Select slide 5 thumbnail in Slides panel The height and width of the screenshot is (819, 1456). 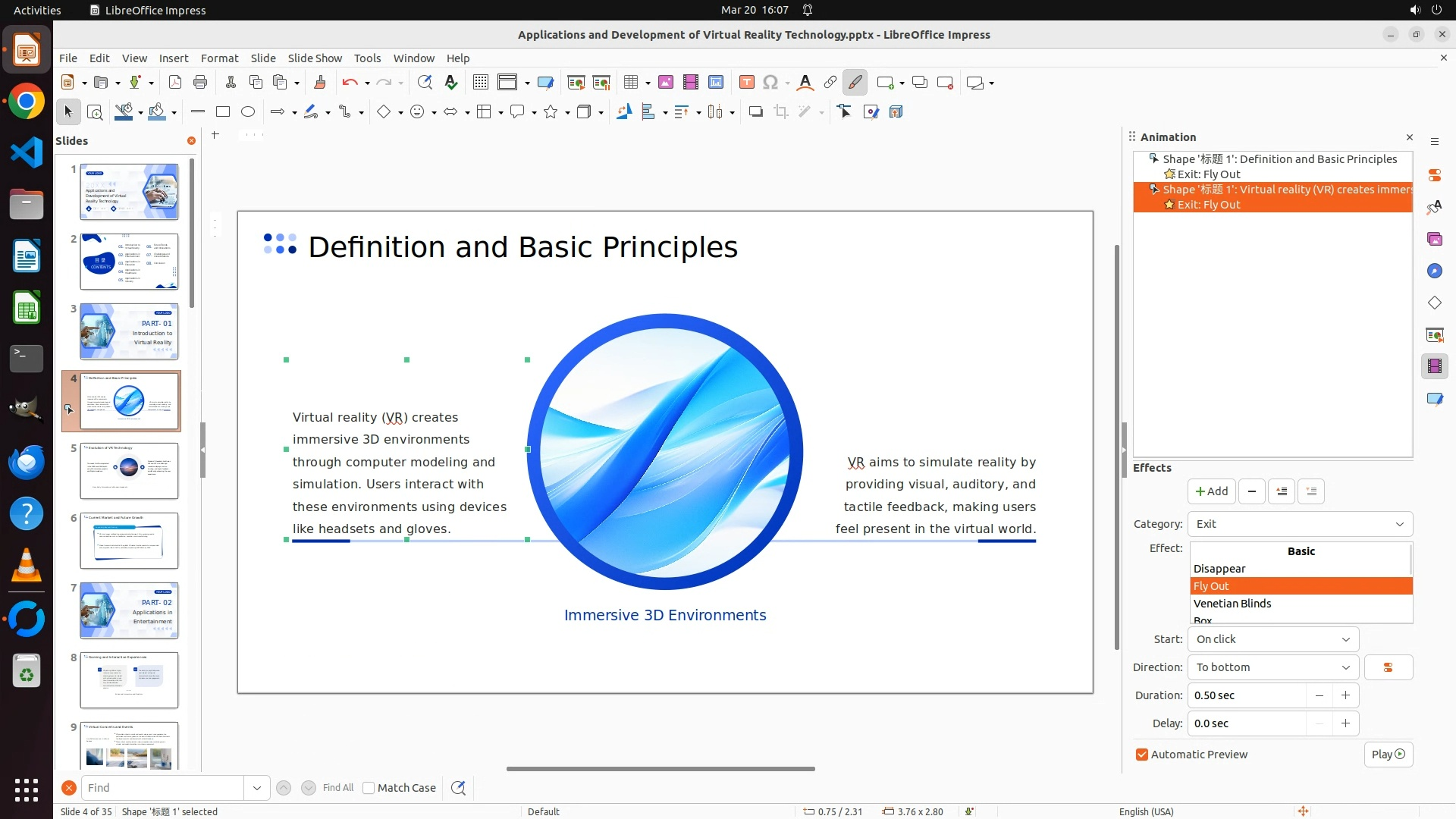pos(129,471)
